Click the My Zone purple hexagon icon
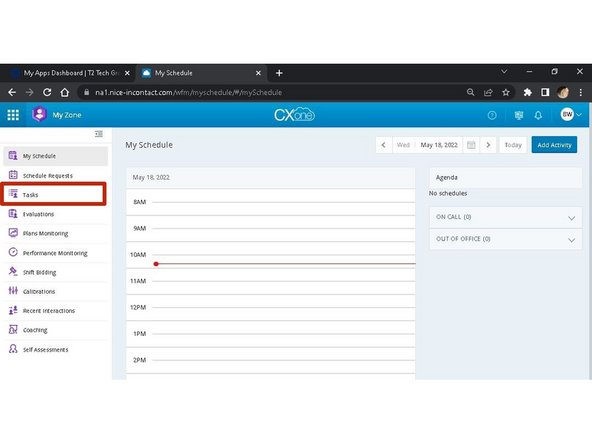Viewport: 592px width, 444px height. pyautogui.click(x=39, y=114)
